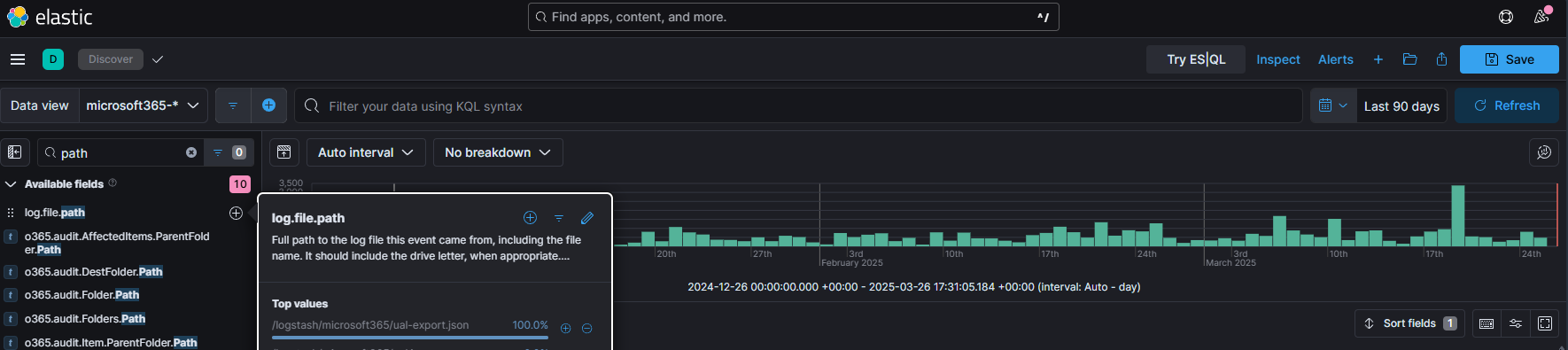Click the available fields count badge 10
Screen dimensions: 1568x350
coord(240,184)
